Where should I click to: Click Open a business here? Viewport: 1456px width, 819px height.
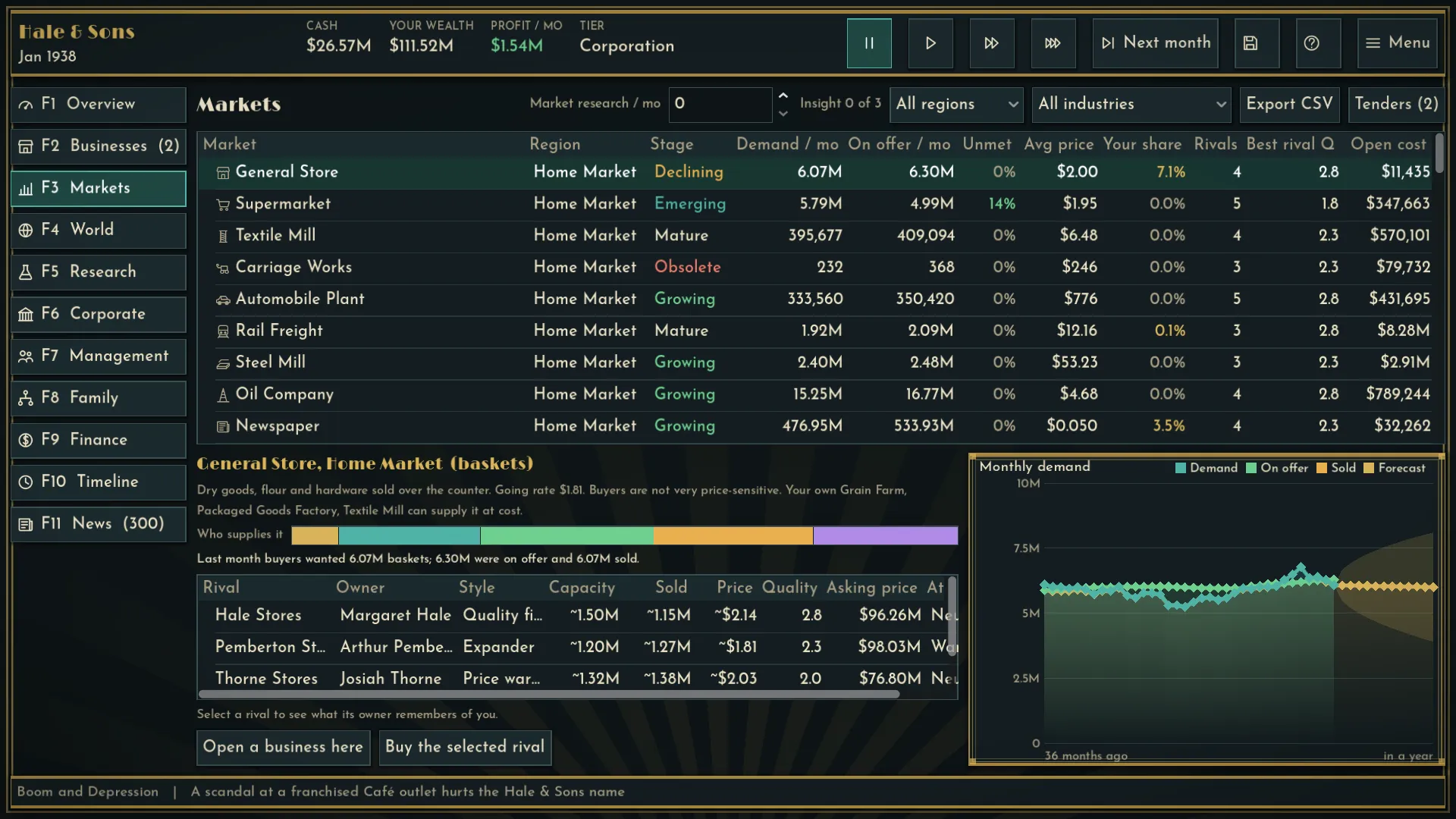[x=283, y=748]
